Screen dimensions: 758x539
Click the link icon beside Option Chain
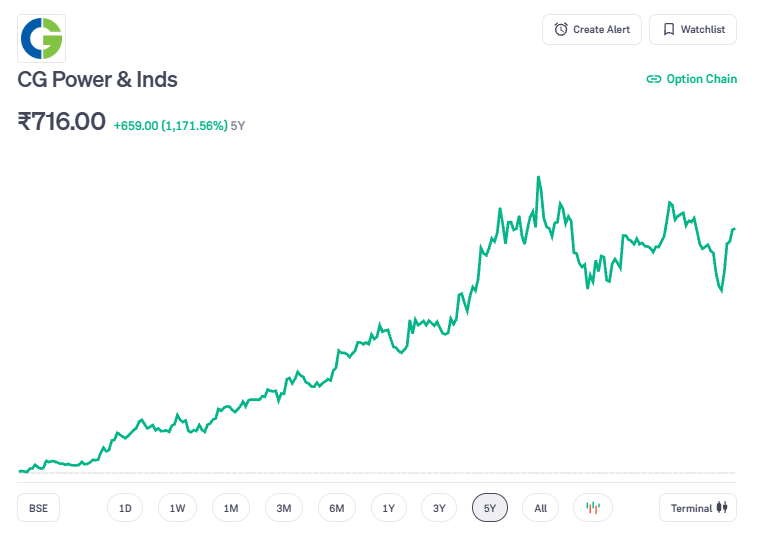coord(654,79)
